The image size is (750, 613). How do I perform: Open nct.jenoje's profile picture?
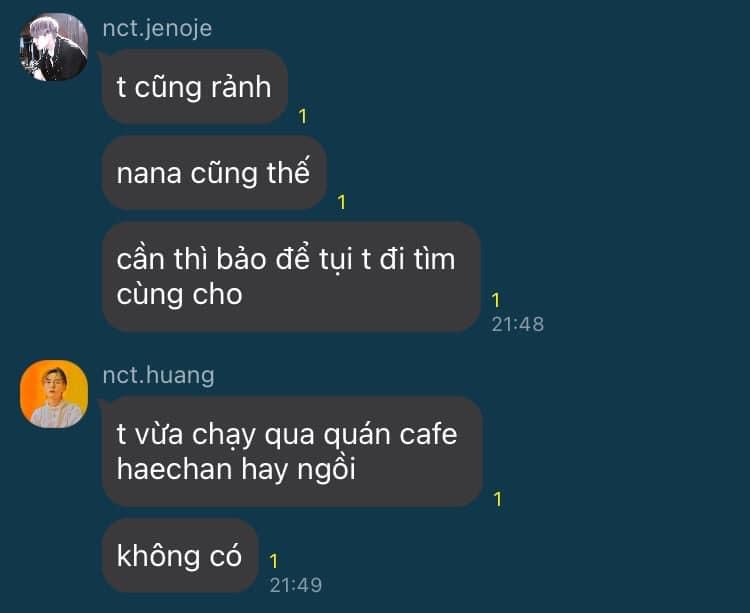click(x=54, y=47)
